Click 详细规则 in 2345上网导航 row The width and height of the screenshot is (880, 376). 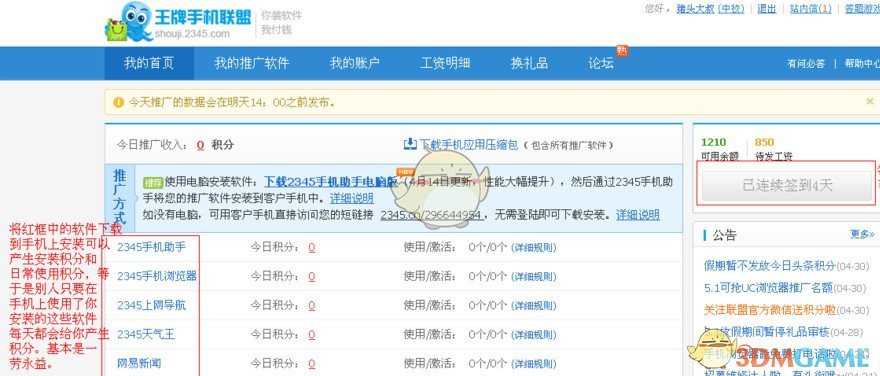534,306
